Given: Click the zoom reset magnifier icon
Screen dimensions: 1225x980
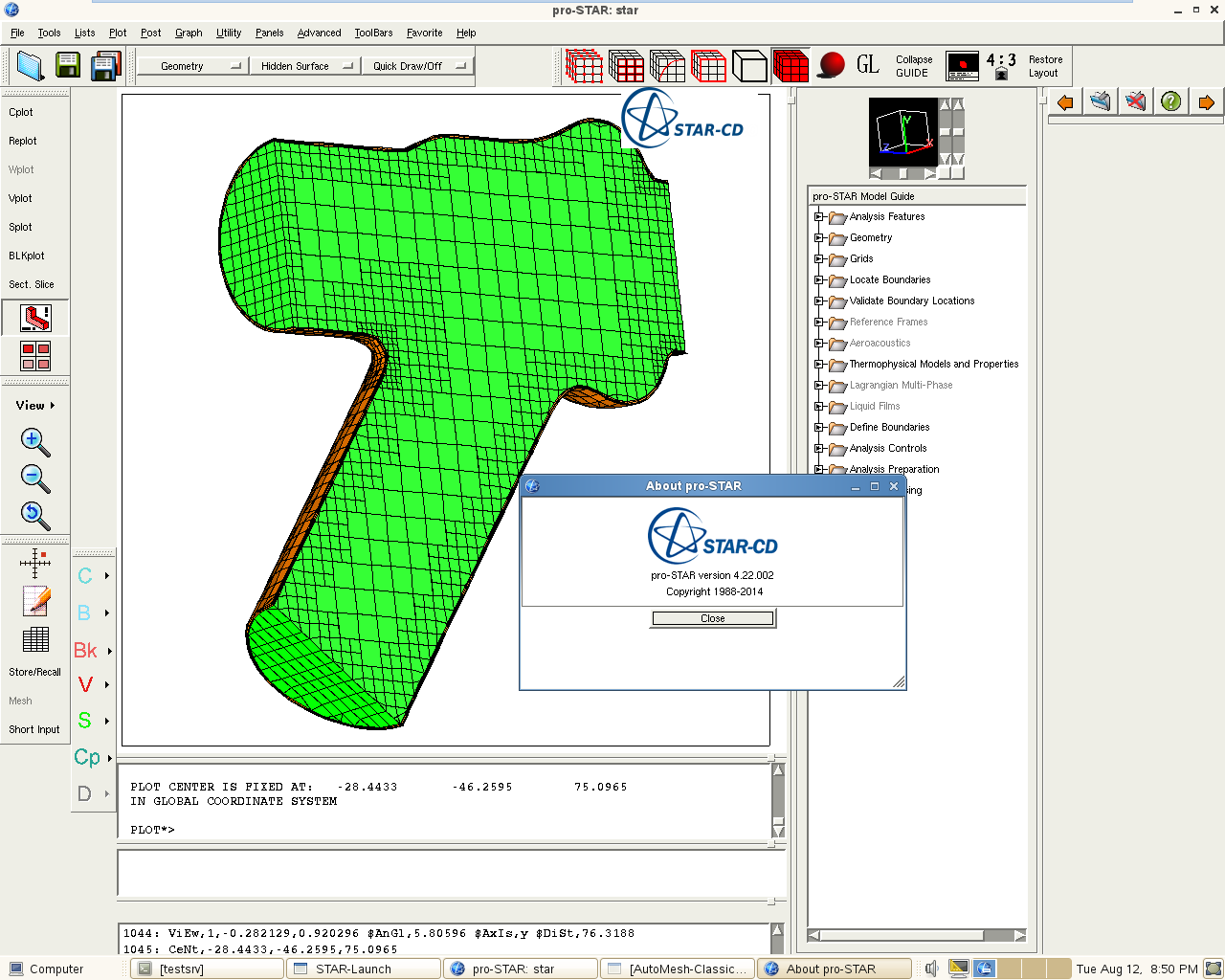Looking at the screenshot, I should (35, 516).
